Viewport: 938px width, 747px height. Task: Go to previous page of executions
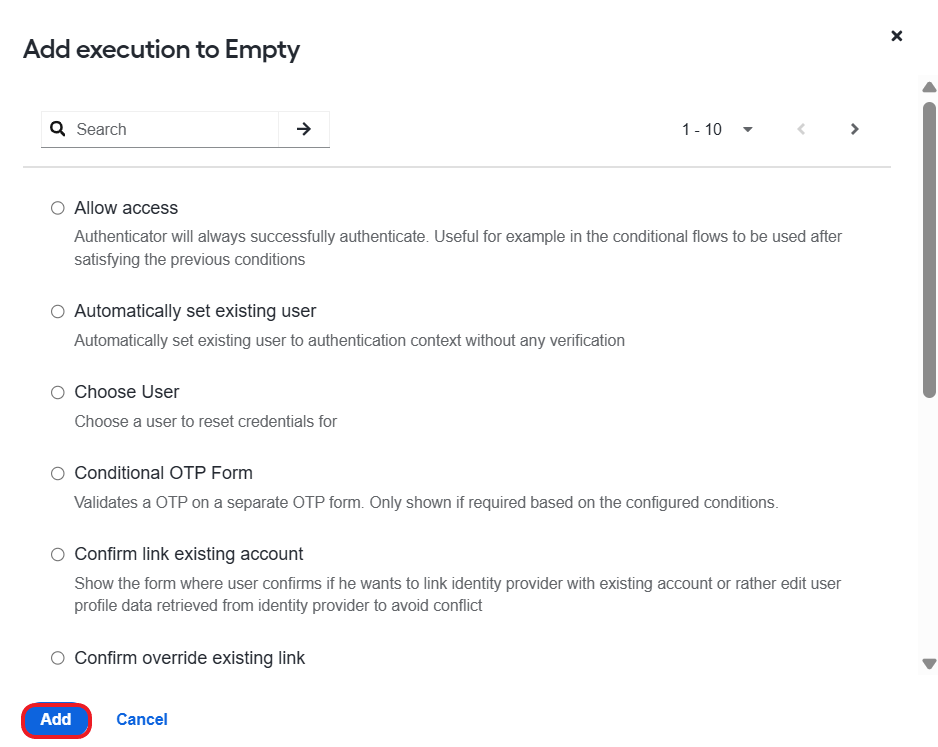(801, 129)
